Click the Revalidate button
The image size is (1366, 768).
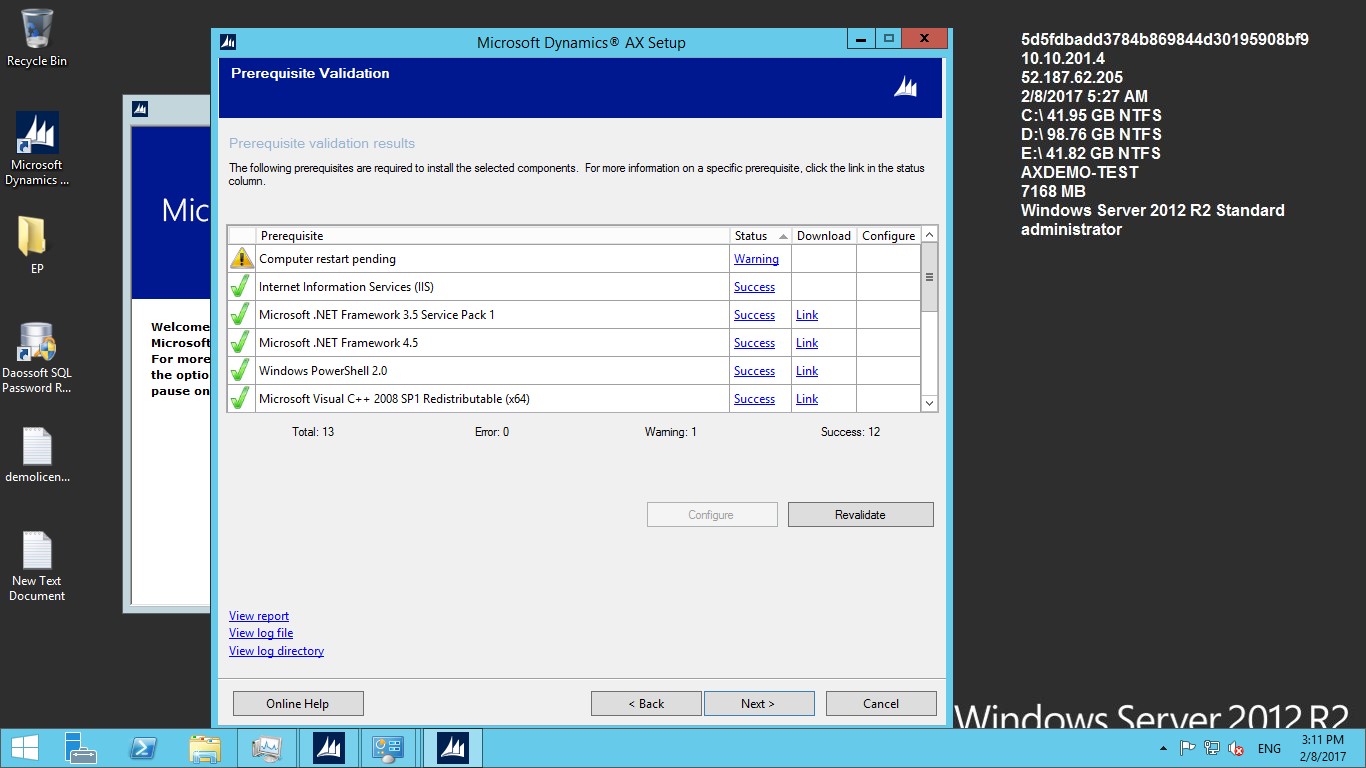tap(860, 515)
